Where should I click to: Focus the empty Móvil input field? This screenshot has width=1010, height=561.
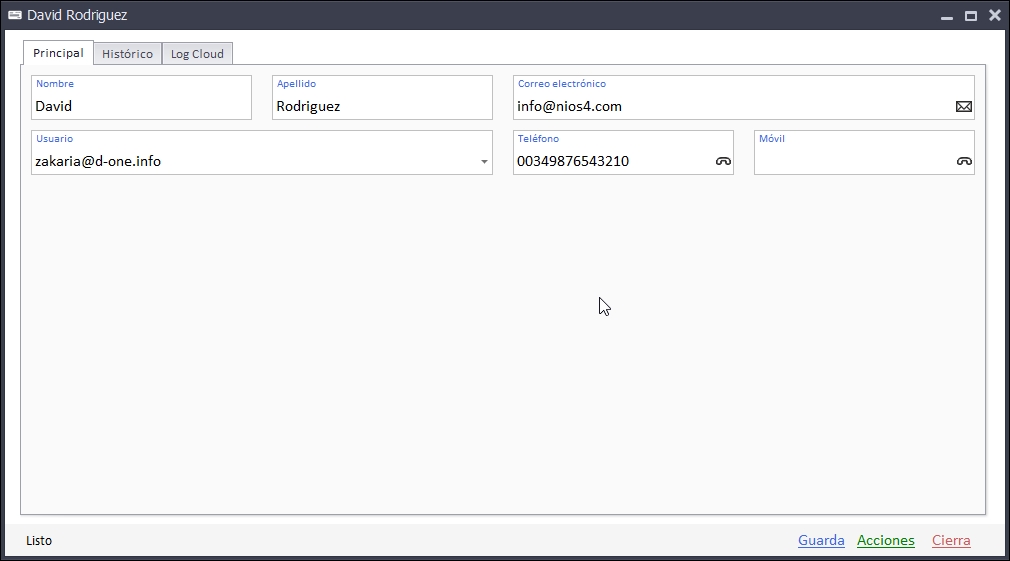[850, 161]
